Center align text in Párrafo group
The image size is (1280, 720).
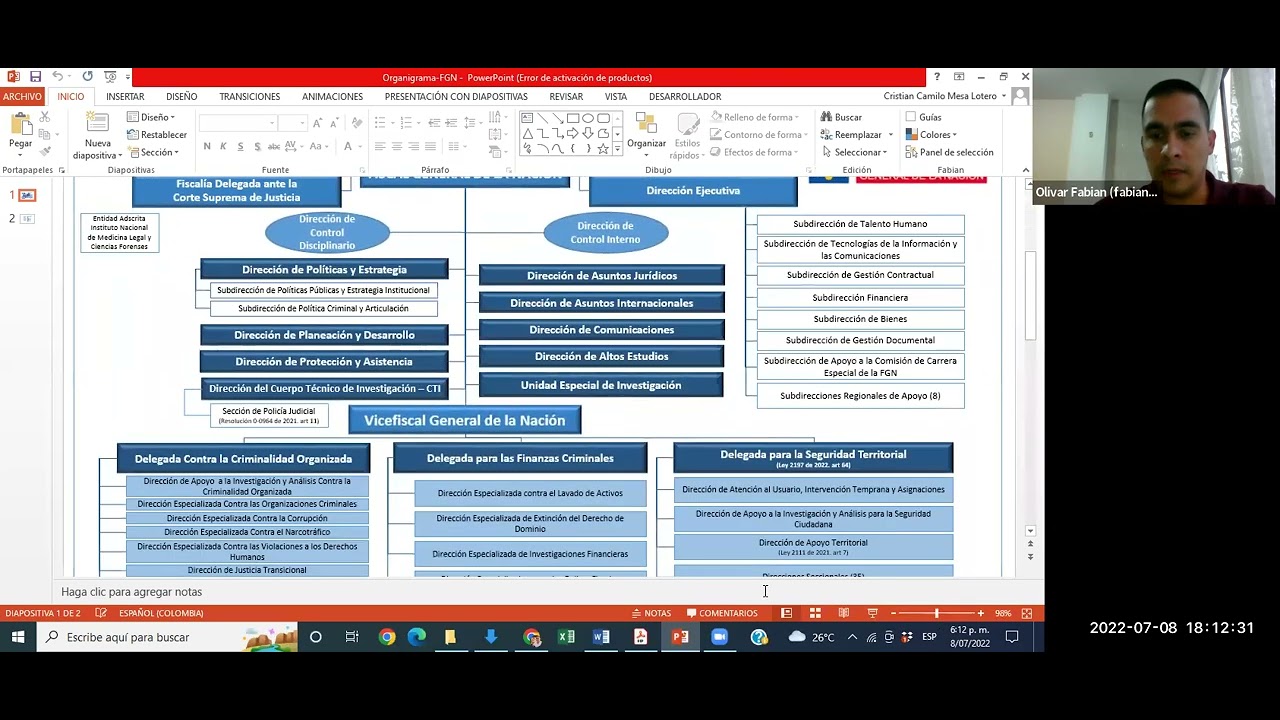pyautogui.click(x=397, y=146)
